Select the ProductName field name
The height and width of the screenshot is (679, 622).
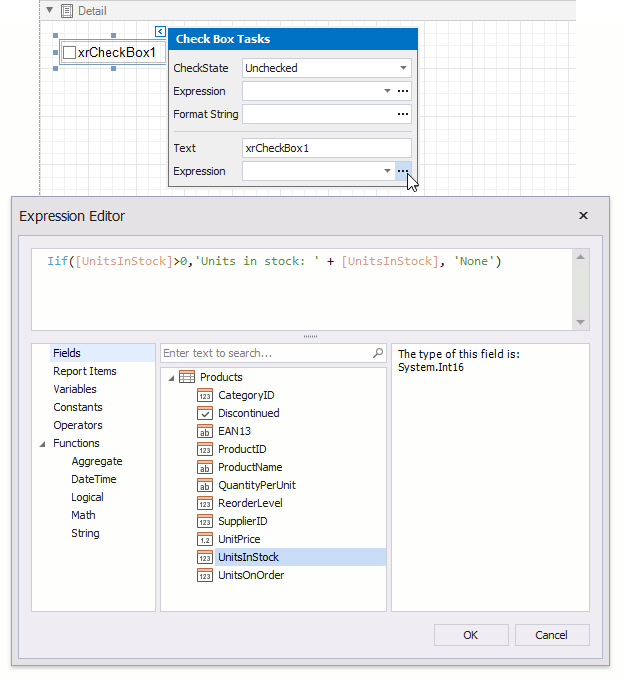coord(250,467)
